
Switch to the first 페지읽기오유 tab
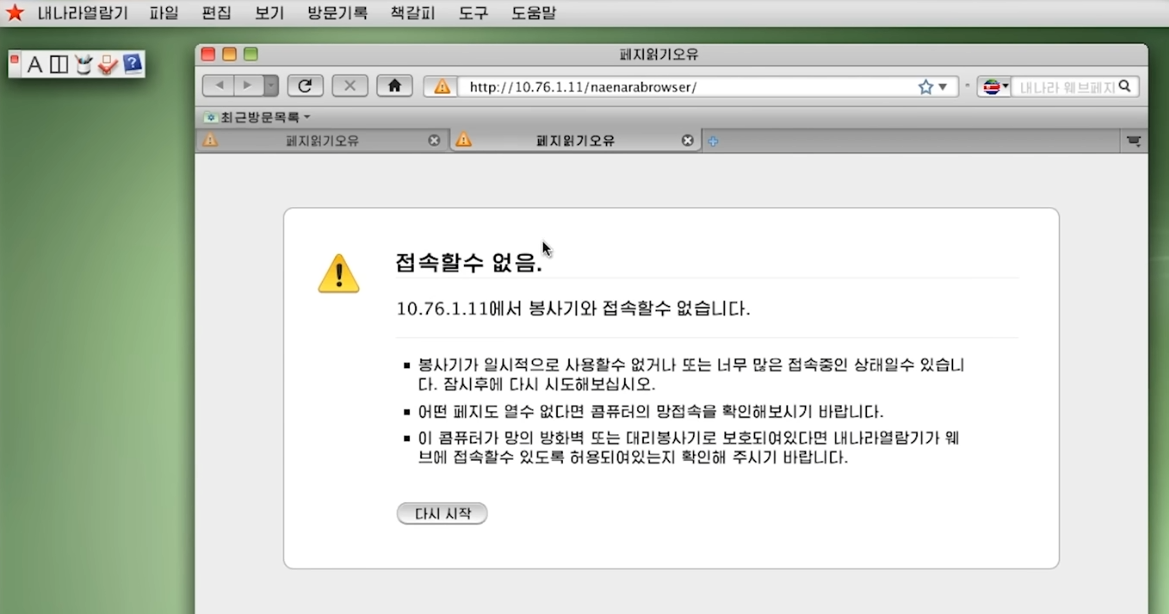[x=322, y=141]
